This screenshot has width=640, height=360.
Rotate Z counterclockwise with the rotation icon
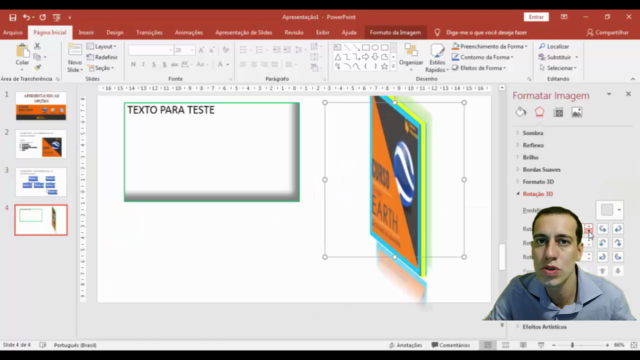pyautogui.click(x=618, y=257)
